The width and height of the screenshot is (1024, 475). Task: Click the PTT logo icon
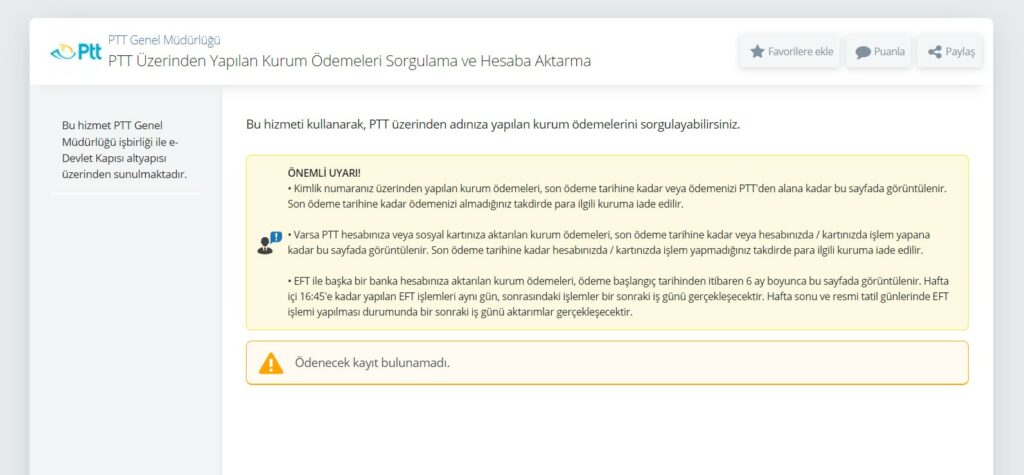(x=76, y=52)
